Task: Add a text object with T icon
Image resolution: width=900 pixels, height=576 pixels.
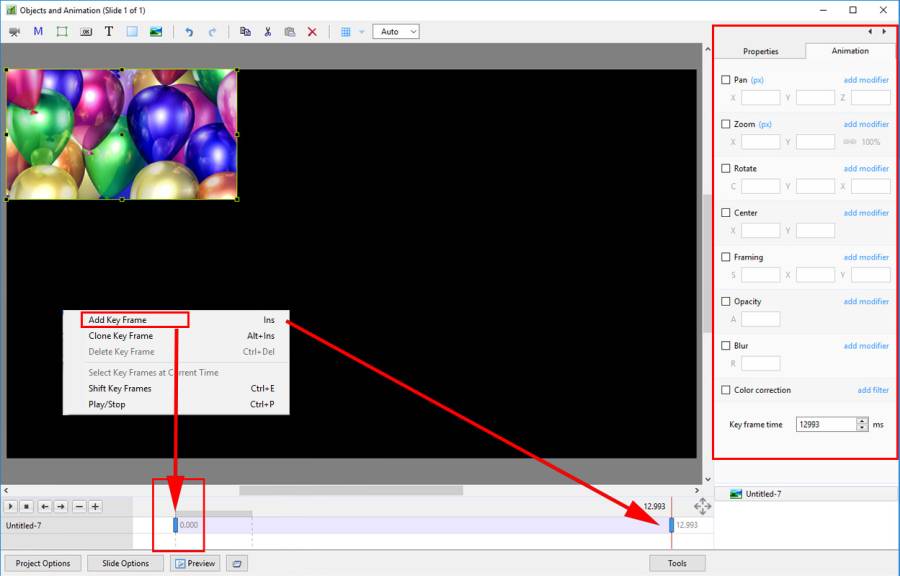Action: [x=109, y=32]
